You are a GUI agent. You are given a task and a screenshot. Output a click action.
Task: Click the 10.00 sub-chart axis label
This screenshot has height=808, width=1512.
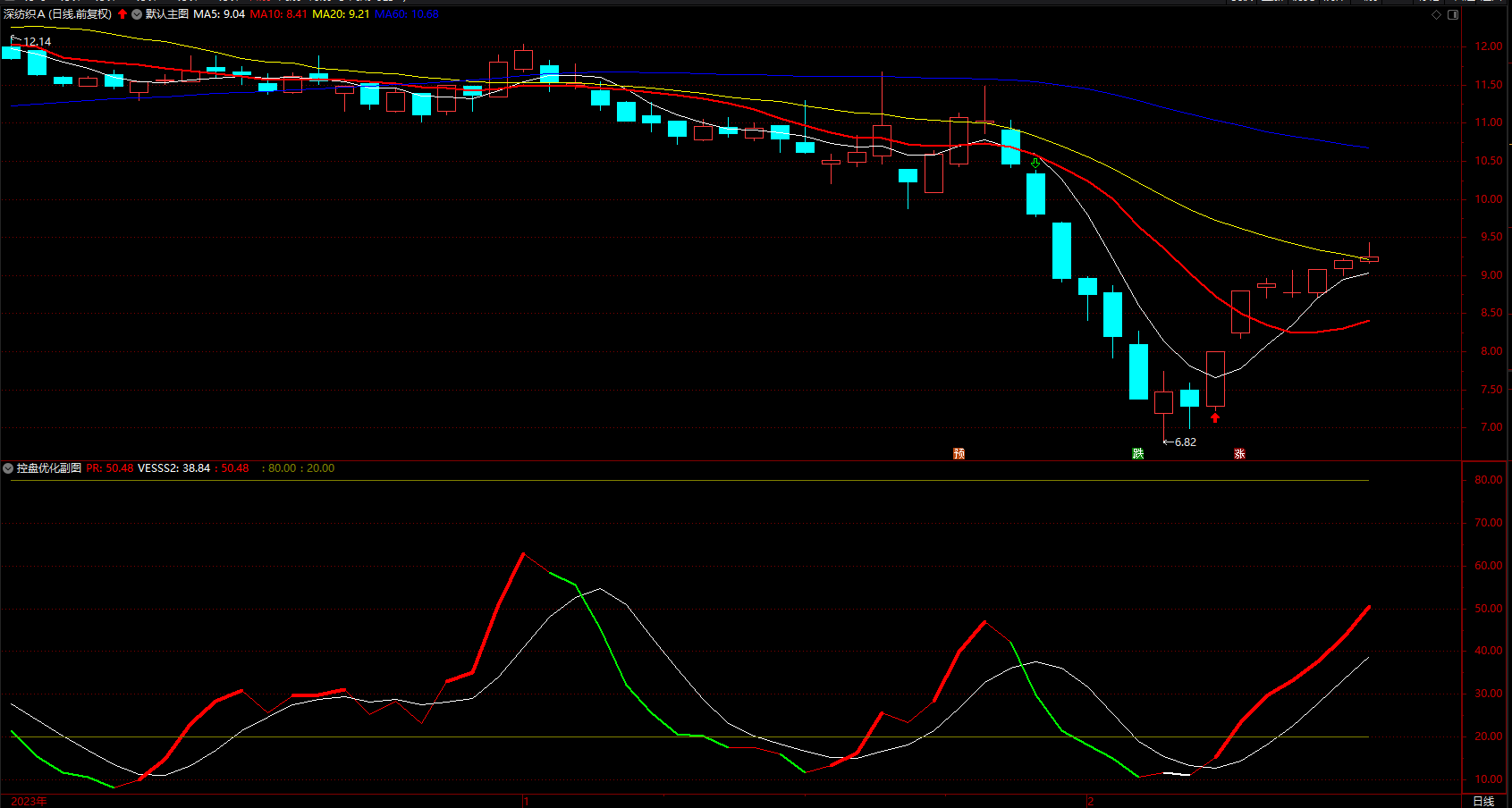pos(1489,779)
